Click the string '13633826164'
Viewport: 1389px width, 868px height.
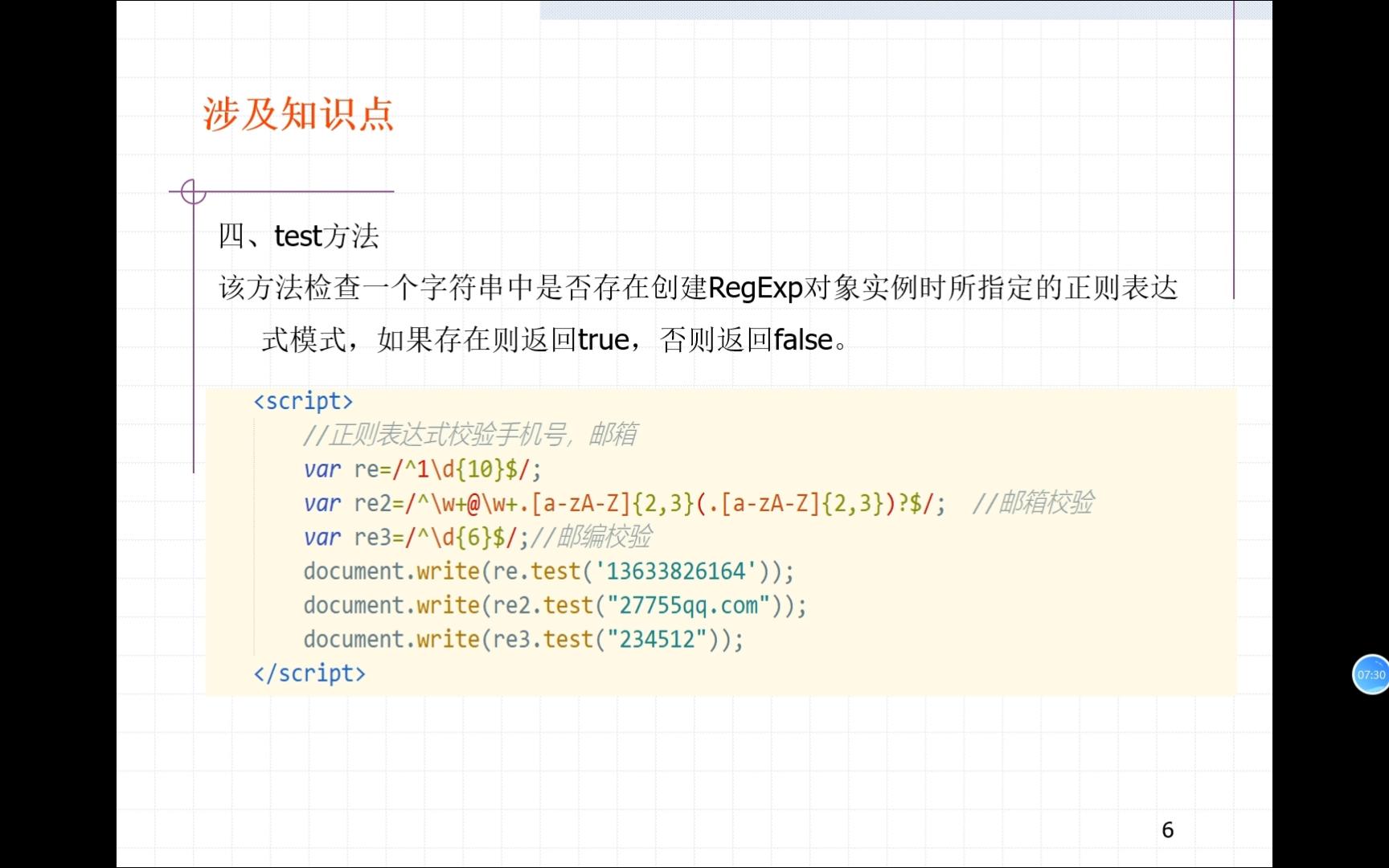tap(675, 571)
